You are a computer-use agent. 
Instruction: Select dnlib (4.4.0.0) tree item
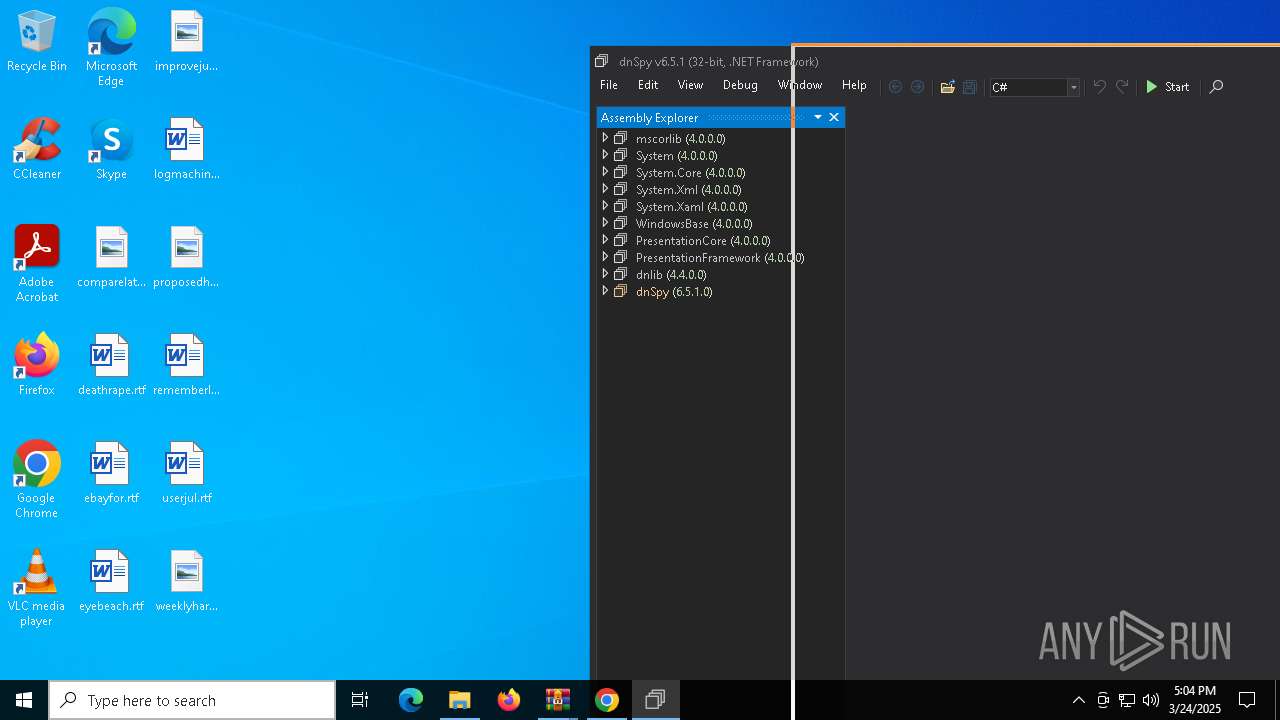click(x=671, y=275)
